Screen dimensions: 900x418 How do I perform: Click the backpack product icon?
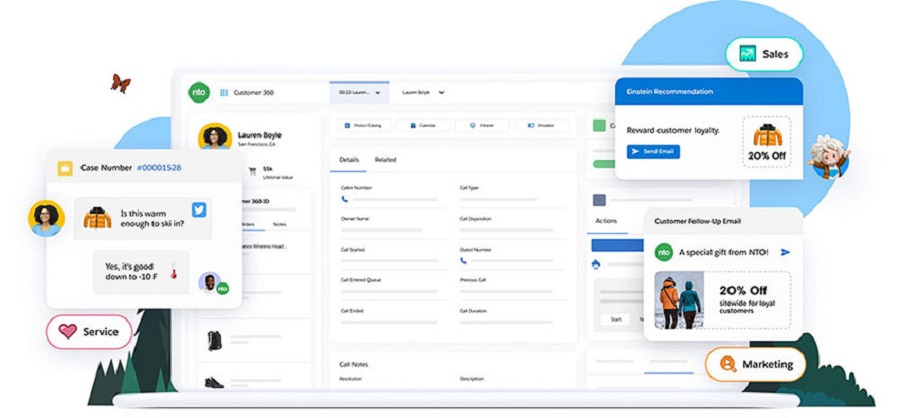point(214,340)
